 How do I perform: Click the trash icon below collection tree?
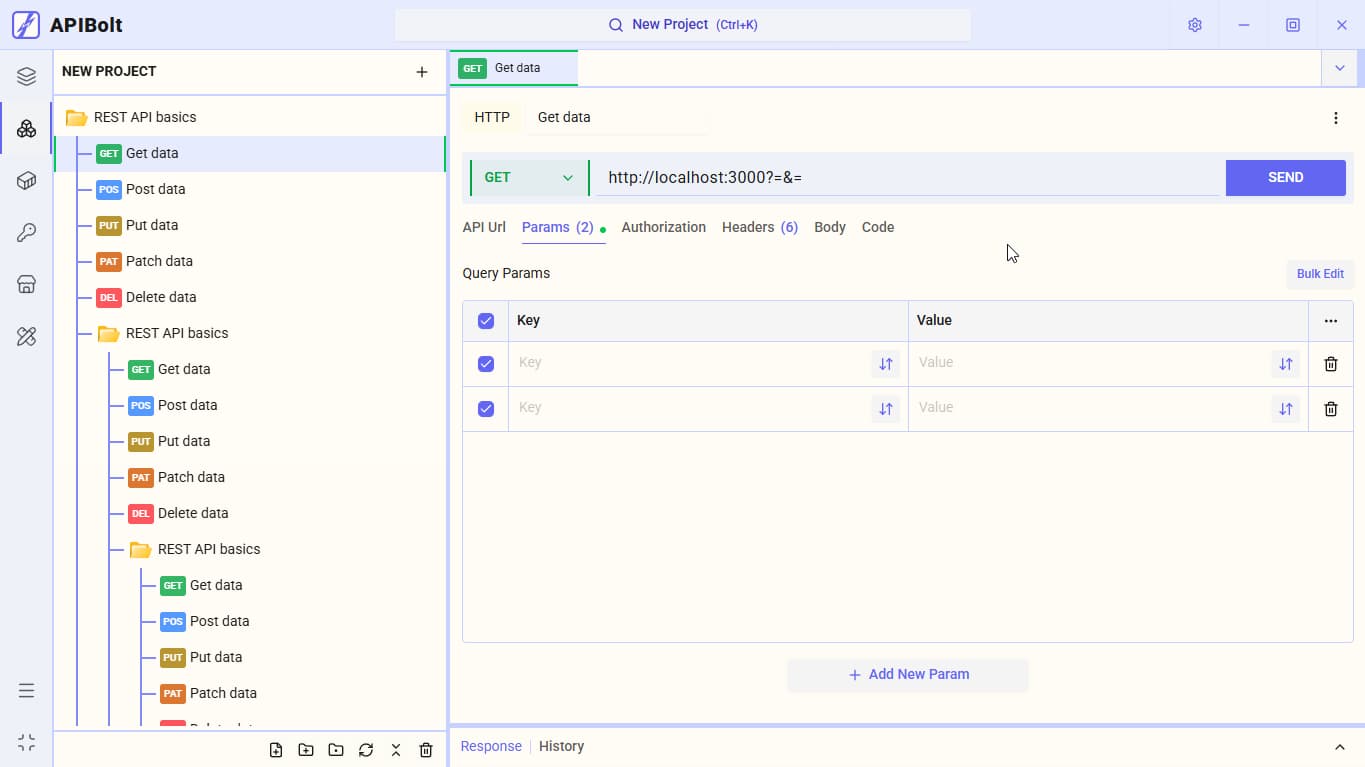pos(426,750)
